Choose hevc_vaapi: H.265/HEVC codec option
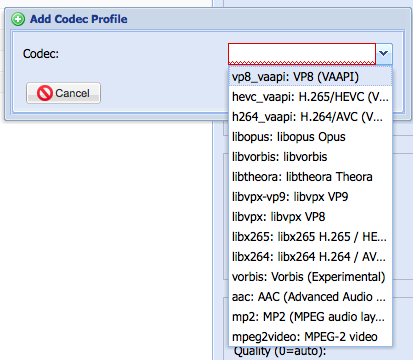 pos(310,97)
